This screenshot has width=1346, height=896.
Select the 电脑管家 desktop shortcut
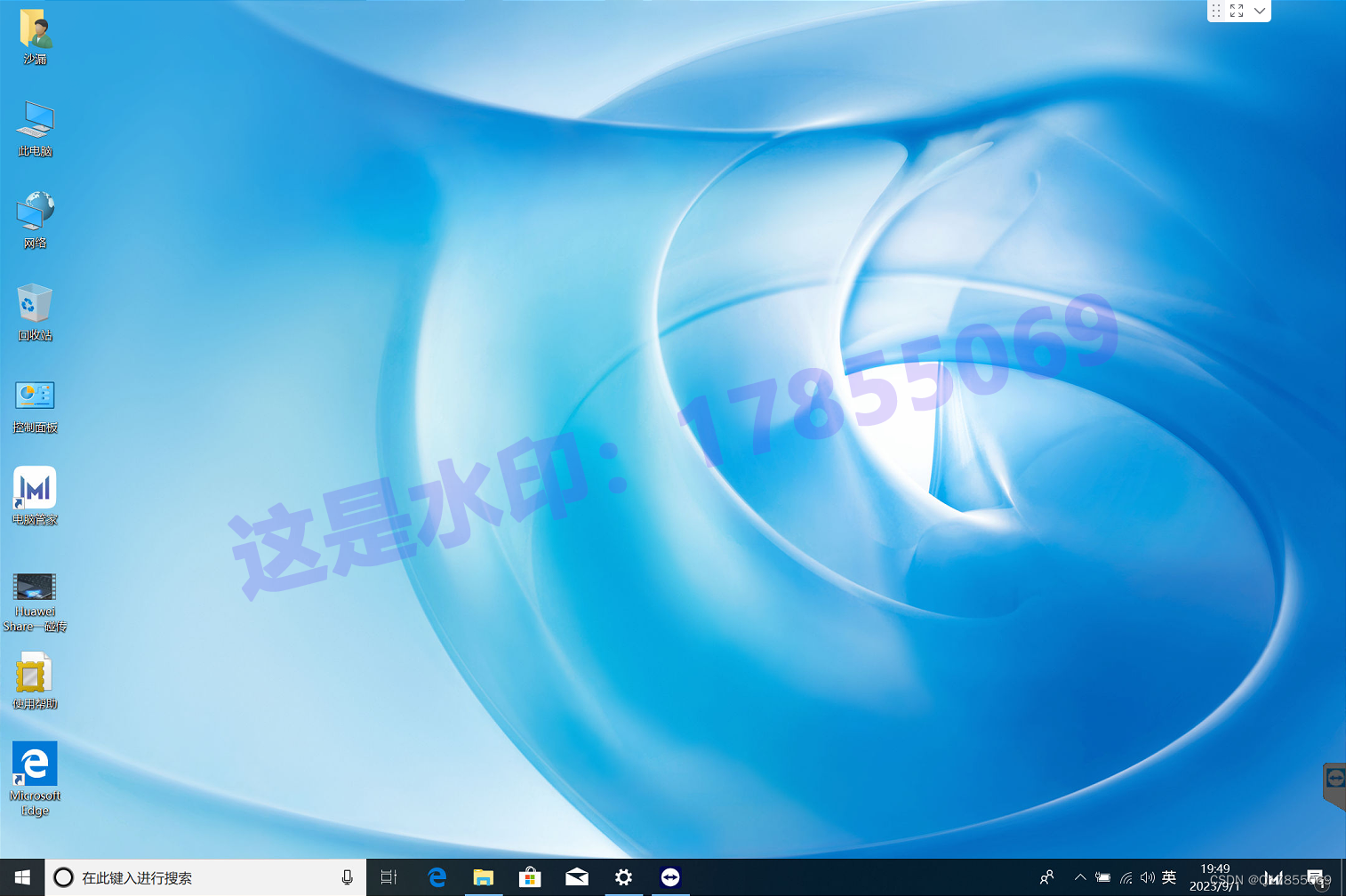coord(35,497)
